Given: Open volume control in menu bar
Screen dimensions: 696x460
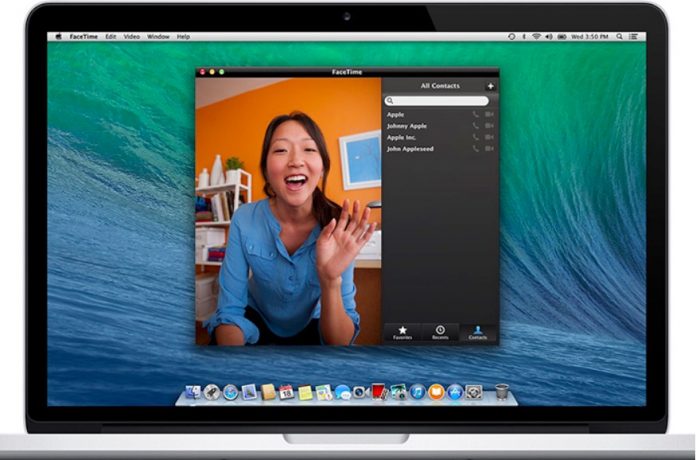Looking at the screenshot, I should [x=549, y=37].
